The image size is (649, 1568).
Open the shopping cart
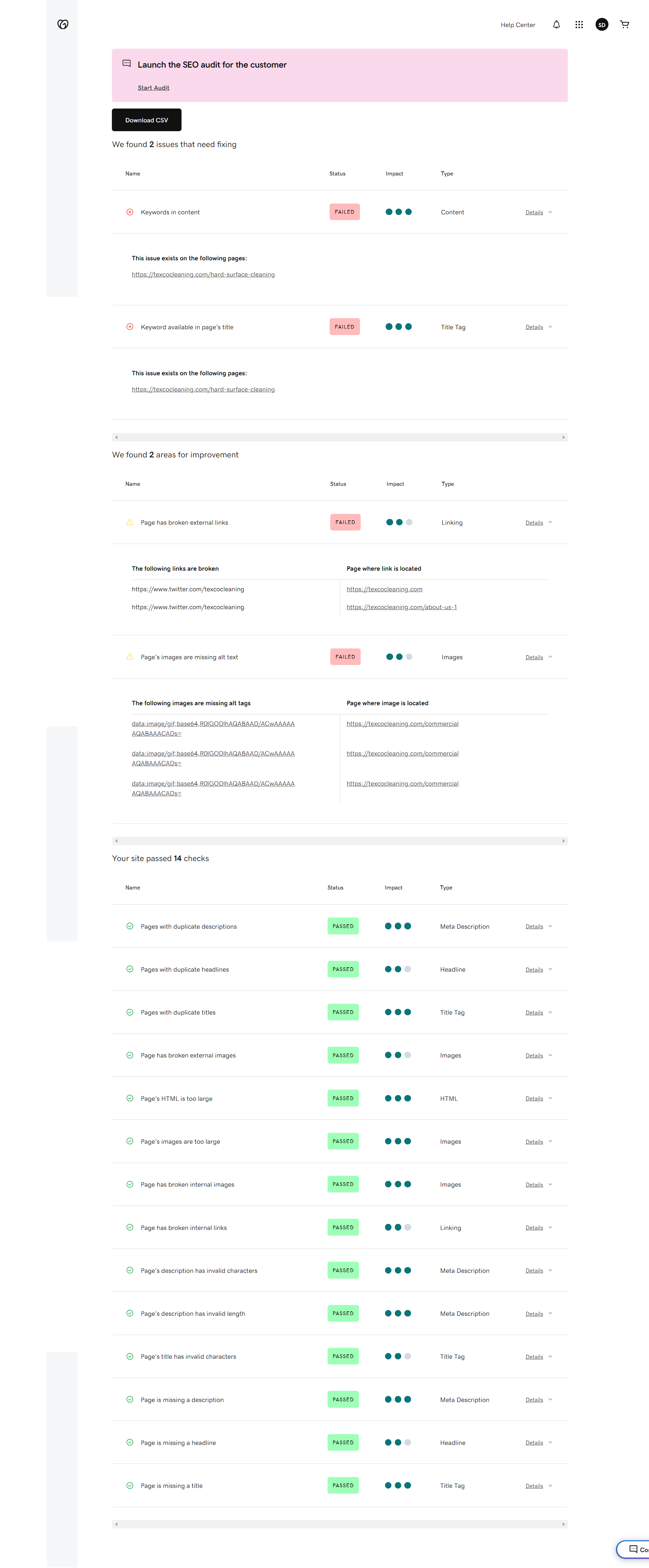point(624,25)
